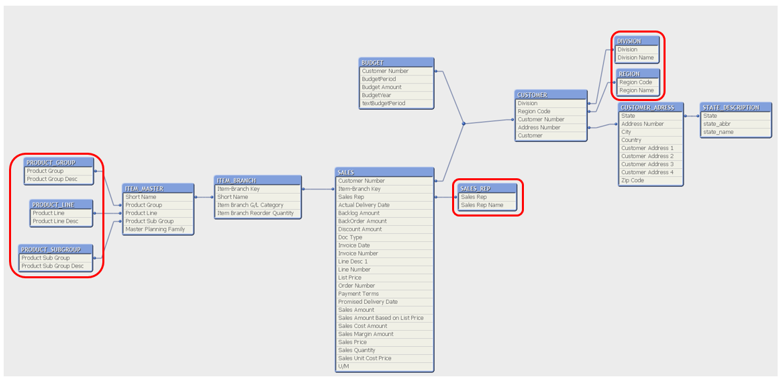Click the Budget Amount field

(396, 87)
